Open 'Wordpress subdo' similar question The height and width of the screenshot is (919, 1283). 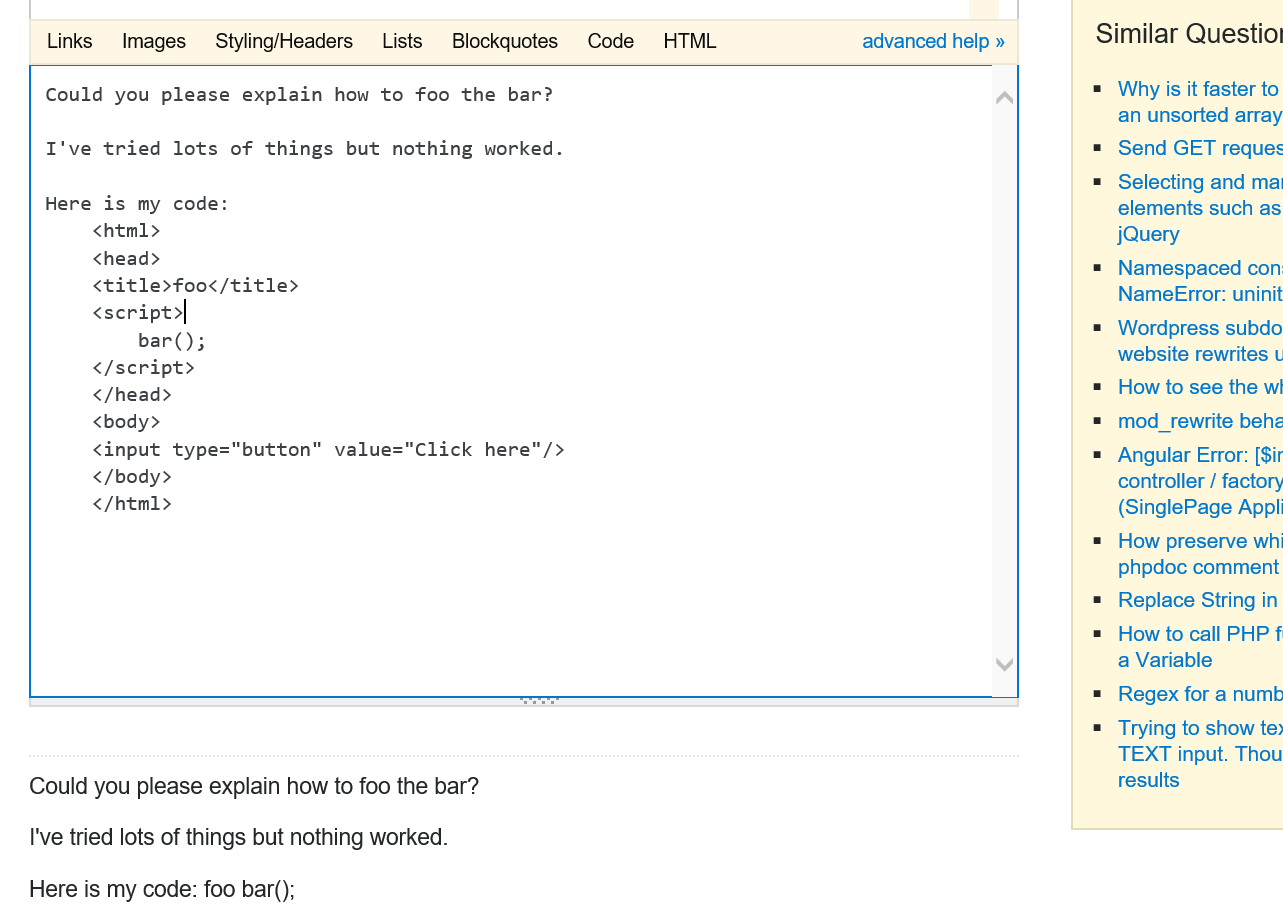pos(1200,341)
